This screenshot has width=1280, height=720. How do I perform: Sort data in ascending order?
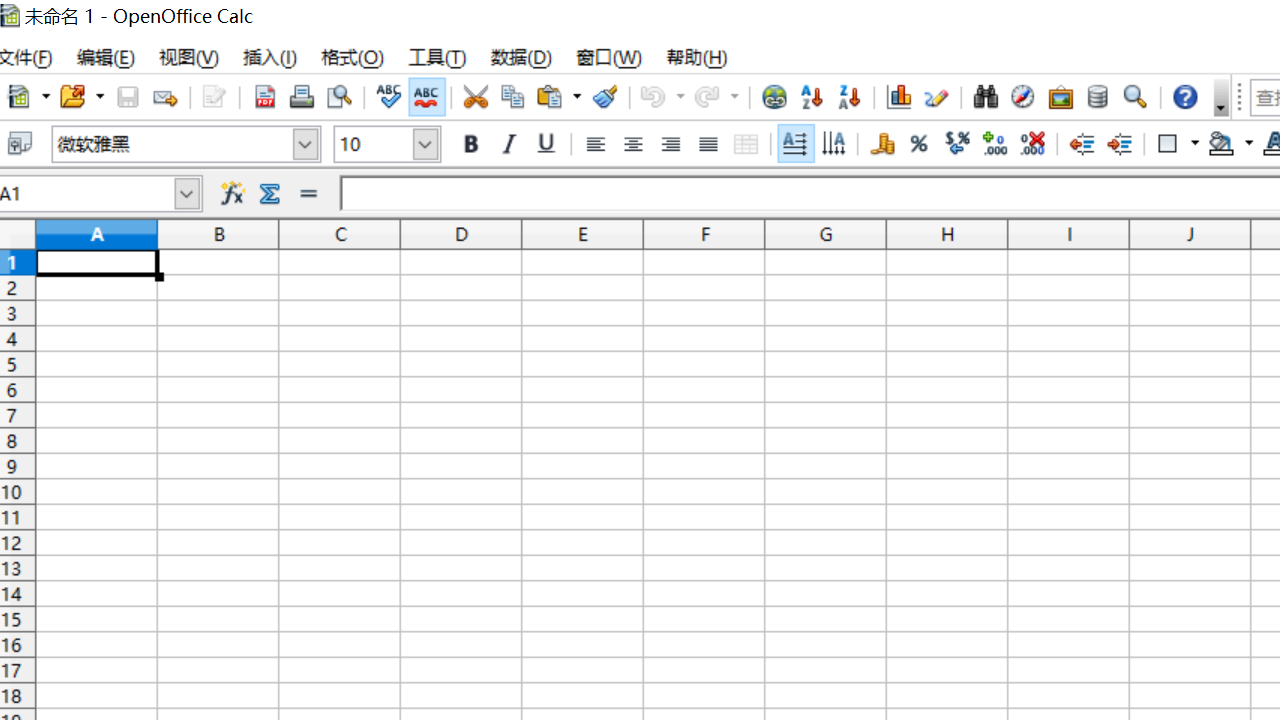811,97
